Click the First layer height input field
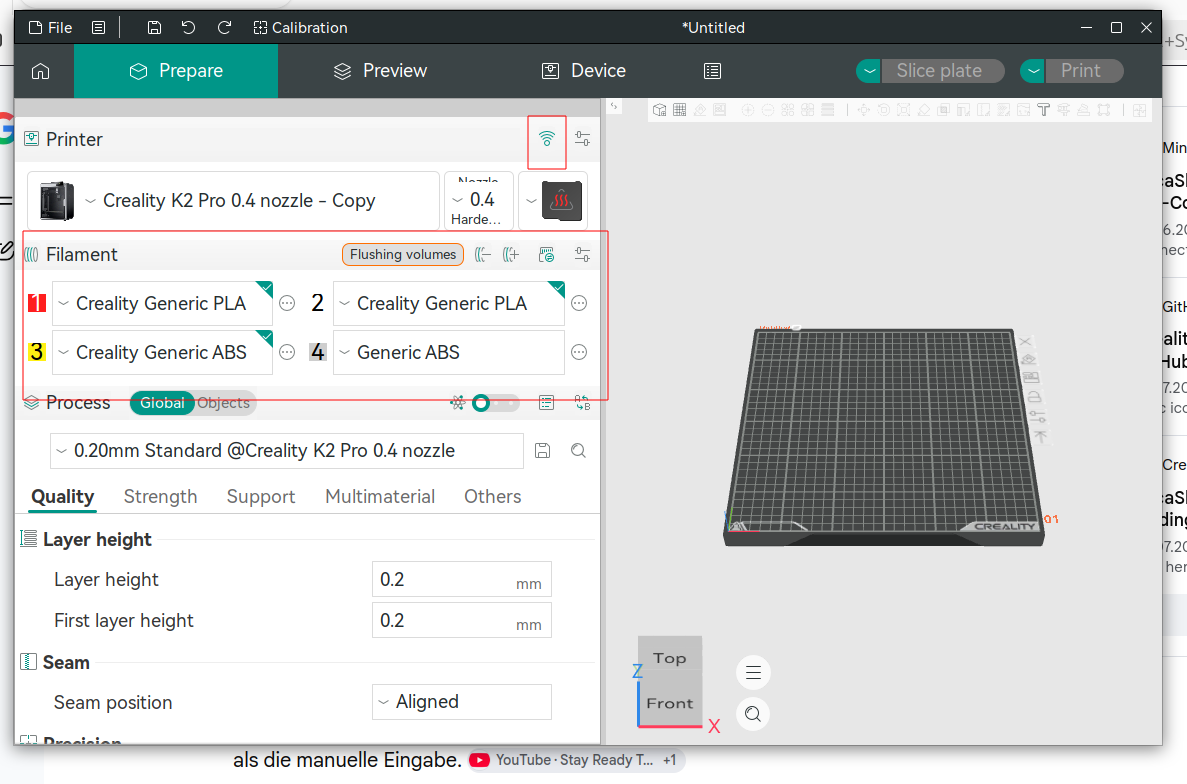This screenshot has width=1187, height=784. (x=462, y=621)
